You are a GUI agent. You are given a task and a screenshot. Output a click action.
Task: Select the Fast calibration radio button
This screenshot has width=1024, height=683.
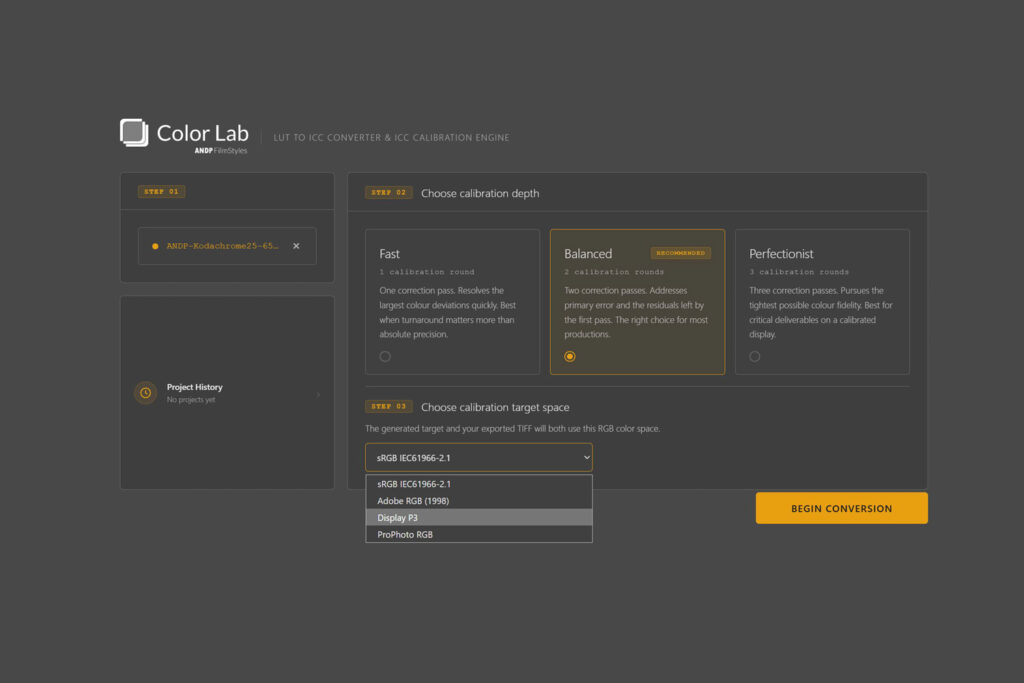pyautogui.click(x=385, y=357)
